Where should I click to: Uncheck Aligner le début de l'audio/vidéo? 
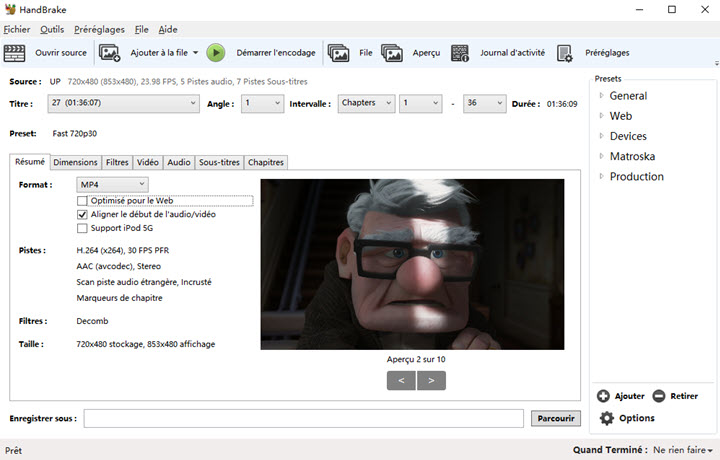pyautogui.click(x=82, y=214)
